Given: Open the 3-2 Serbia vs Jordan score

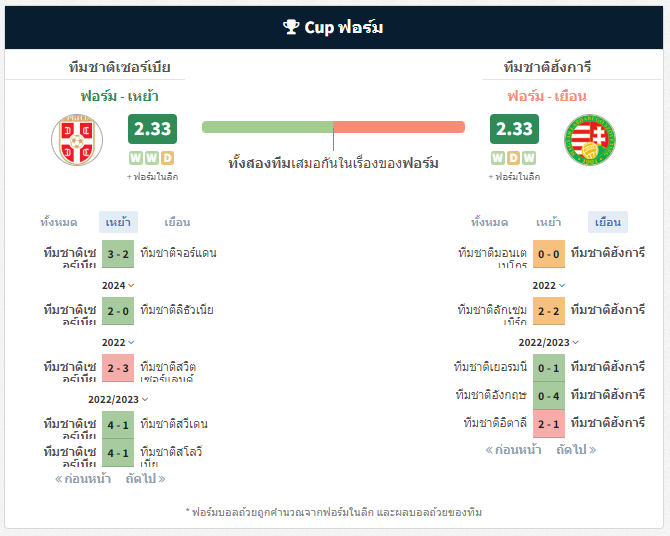Looking at the screenshot, I should click(118, 254).
